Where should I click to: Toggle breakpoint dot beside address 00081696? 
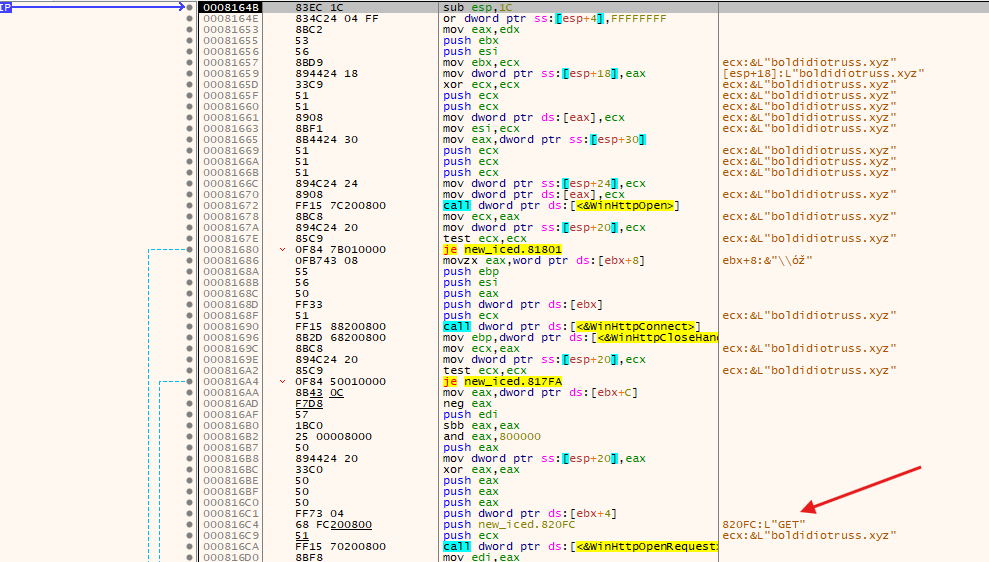pyautogui.click(x=189, y=337)
